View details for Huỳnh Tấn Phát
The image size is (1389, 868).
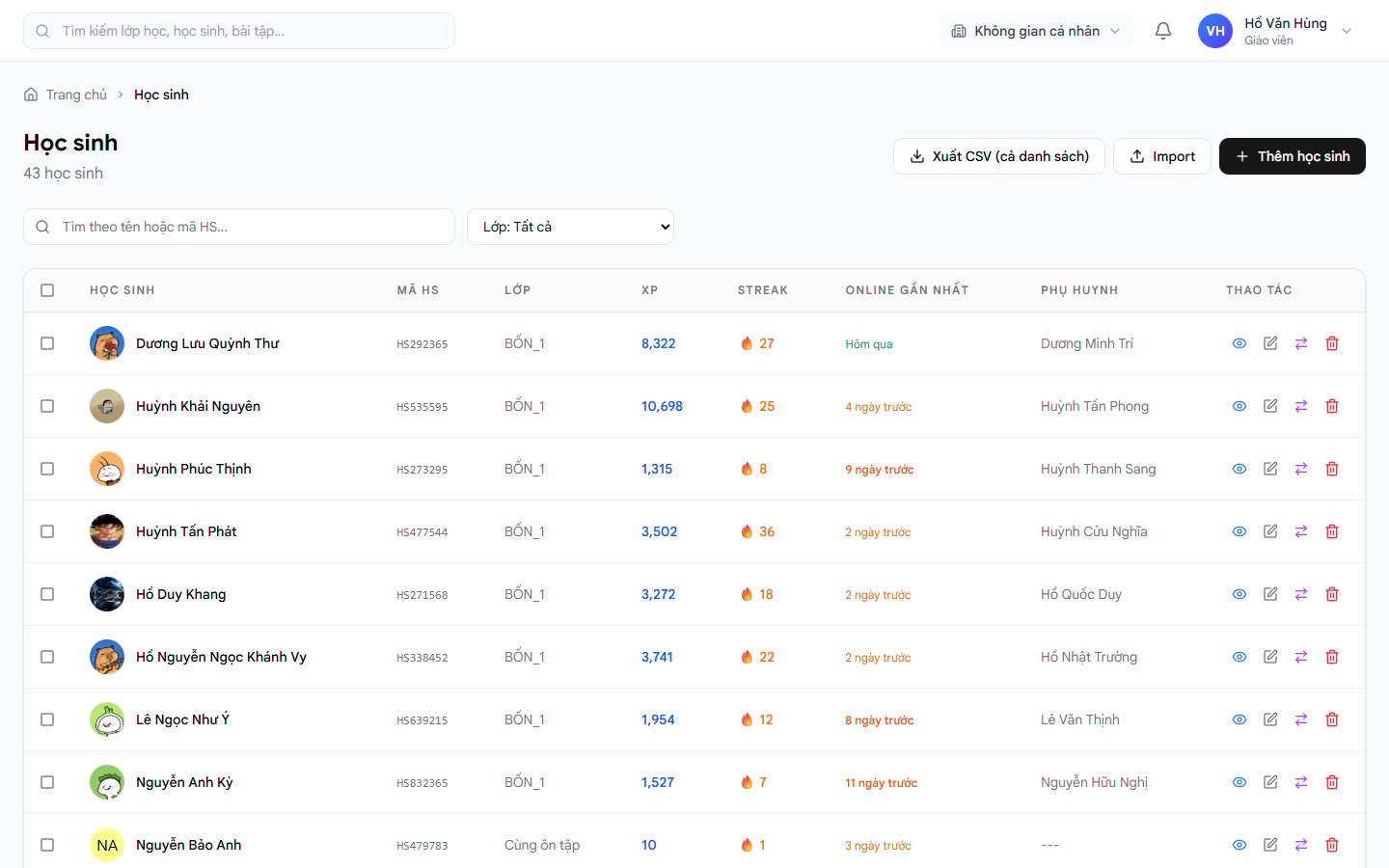1239,531
